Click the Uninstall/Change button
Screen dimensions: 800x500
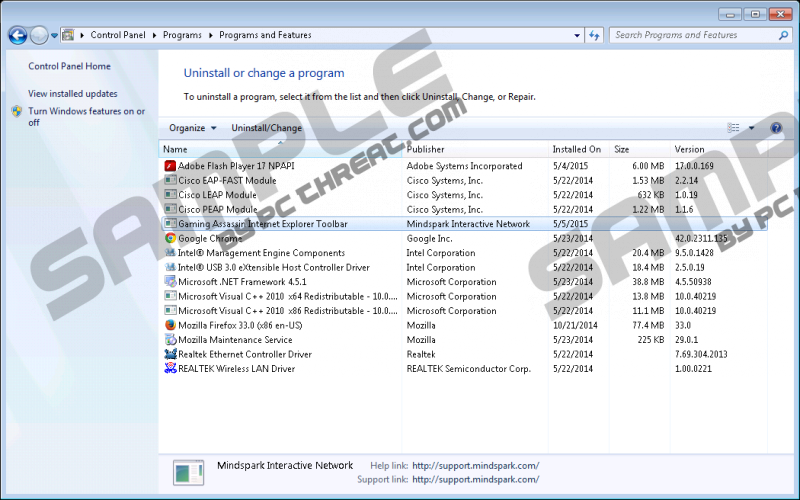point(266,128)
